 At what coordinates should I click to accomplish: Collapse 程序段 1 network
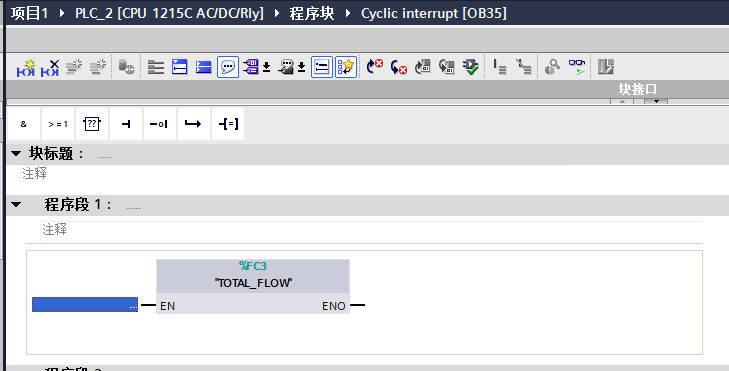(x=16, y=204)
